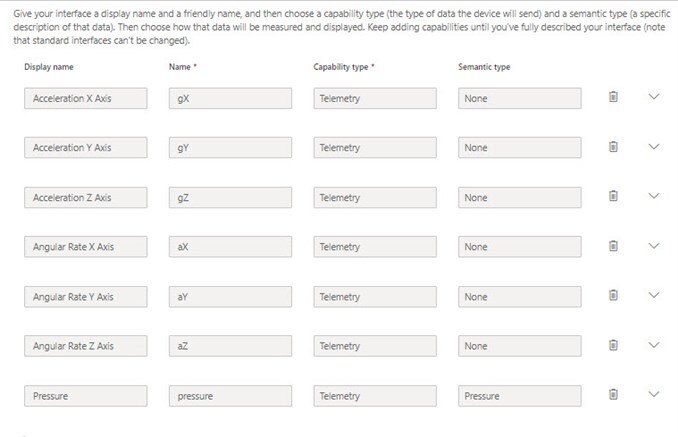678x437 pixels.
Task: Delete the Angular Rate Z Axis capability
Action: [x=613, y=345]
